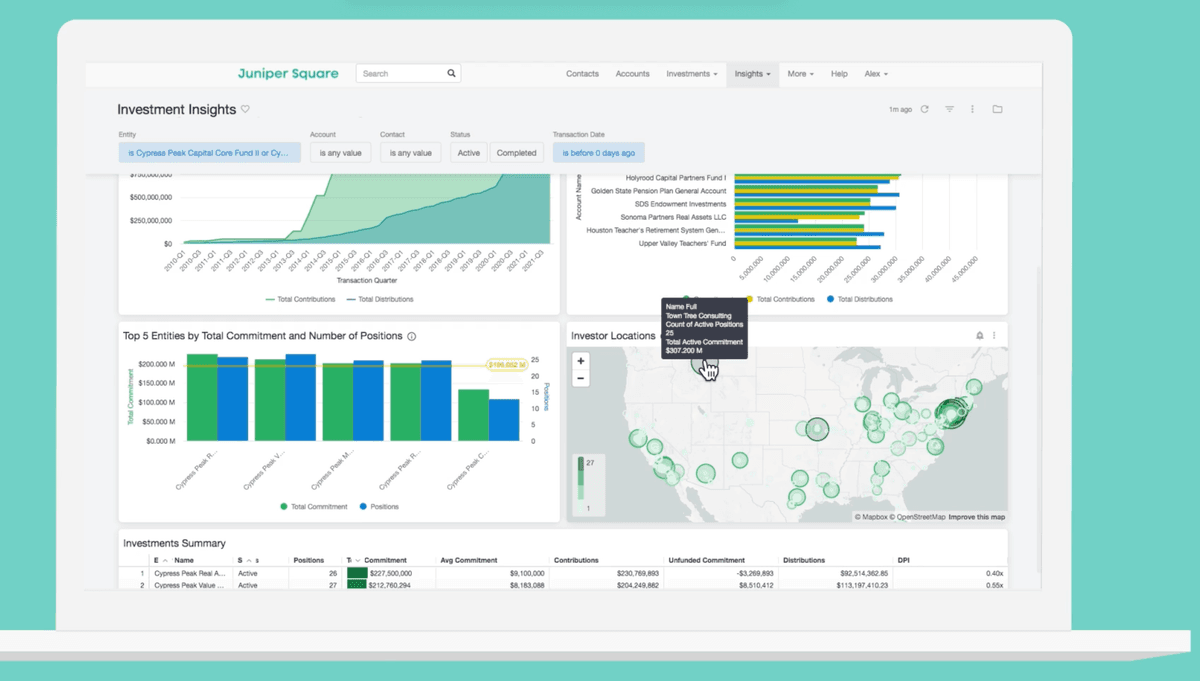Open dashboard actions three-dot menu

coord(972,109)
